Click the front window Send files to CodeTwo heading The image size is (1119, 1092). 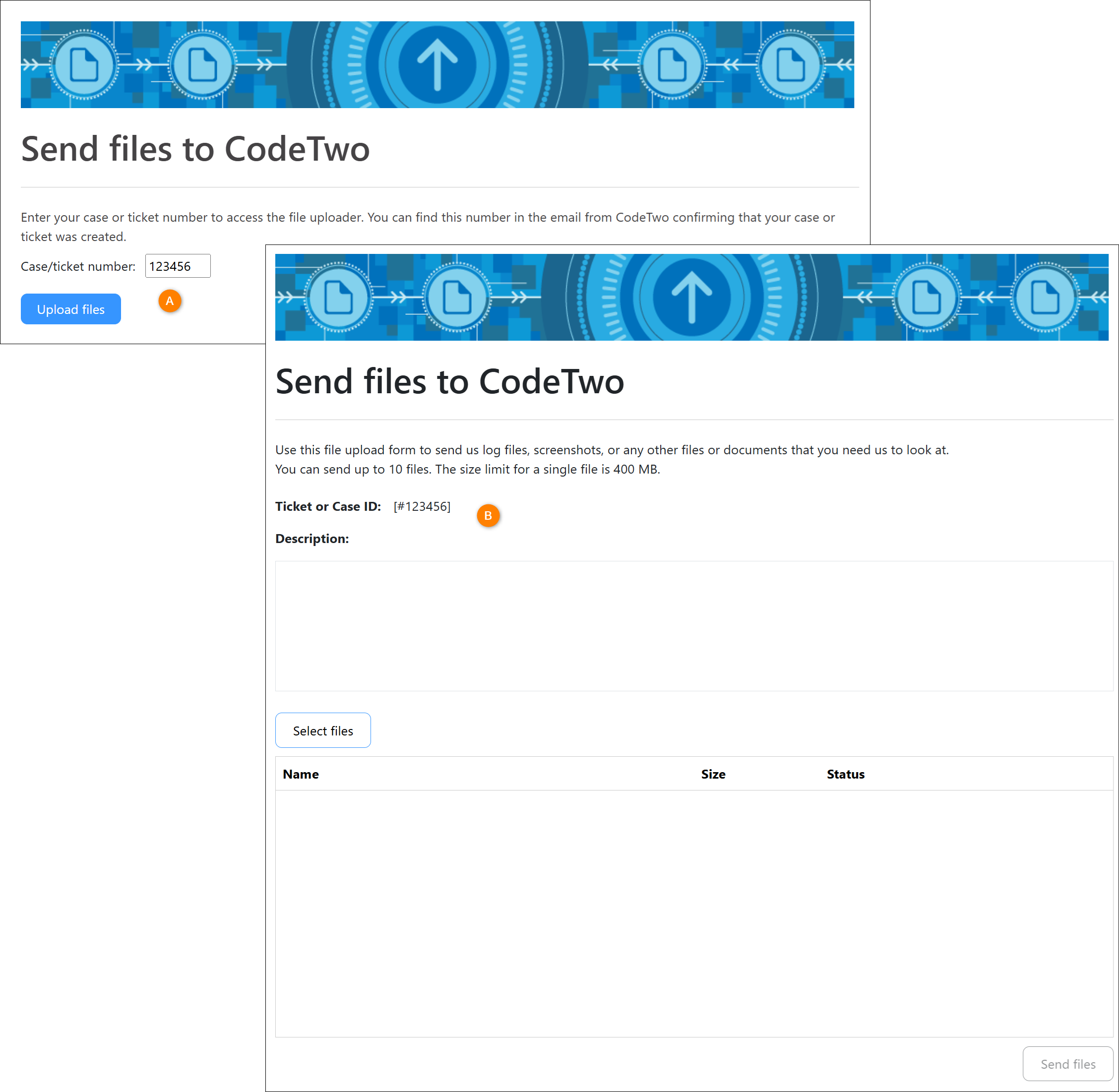[450, 381]
